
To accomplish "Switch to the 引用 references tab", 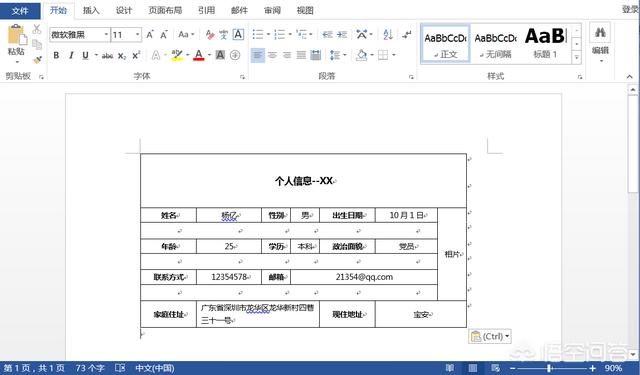I will (x=207, y=11).
